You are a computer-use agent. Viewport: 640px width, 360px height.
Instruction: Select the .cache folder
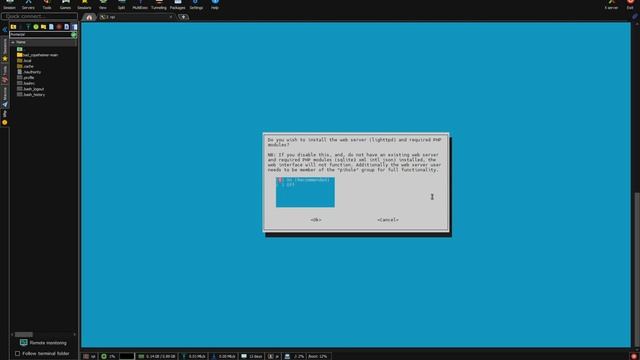25,66
